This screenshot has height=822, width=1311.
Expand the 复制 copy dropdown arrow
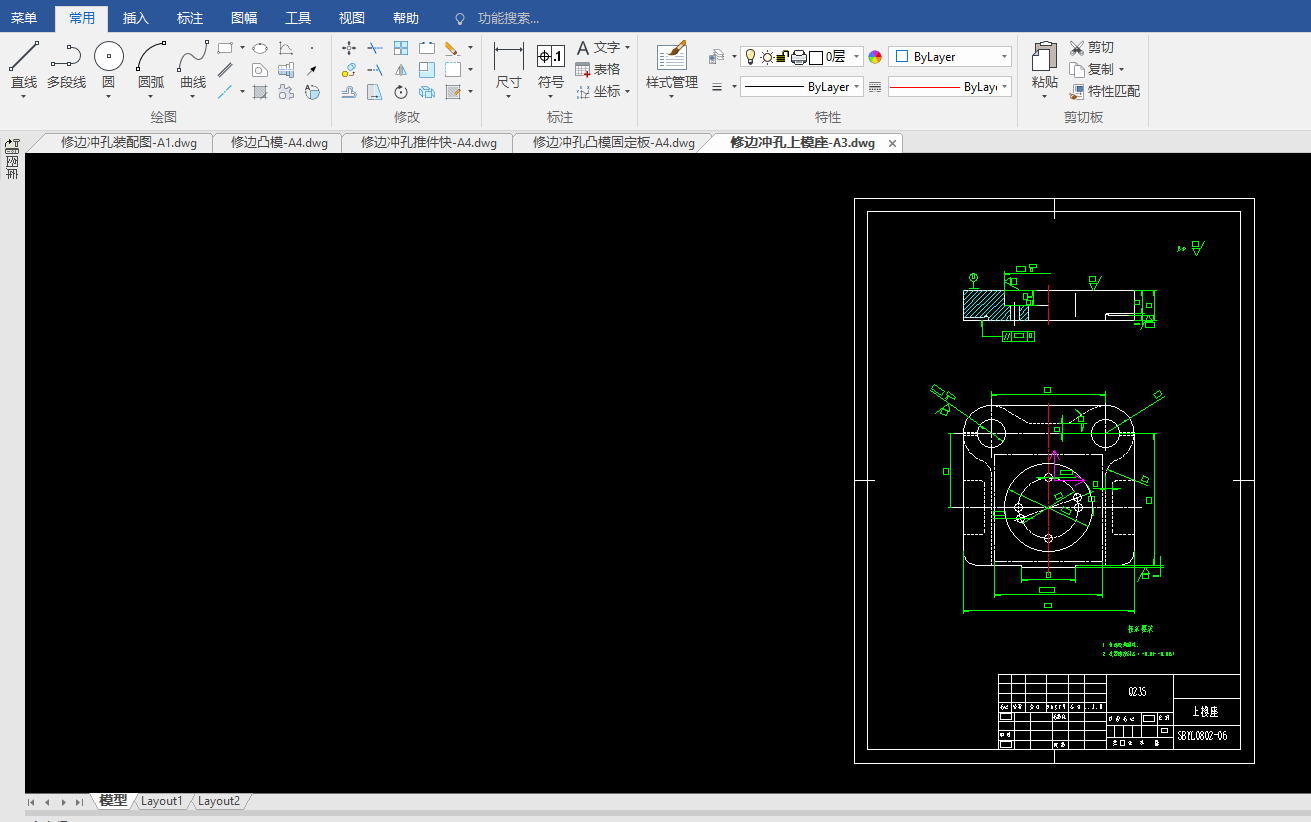[1121, 70]
